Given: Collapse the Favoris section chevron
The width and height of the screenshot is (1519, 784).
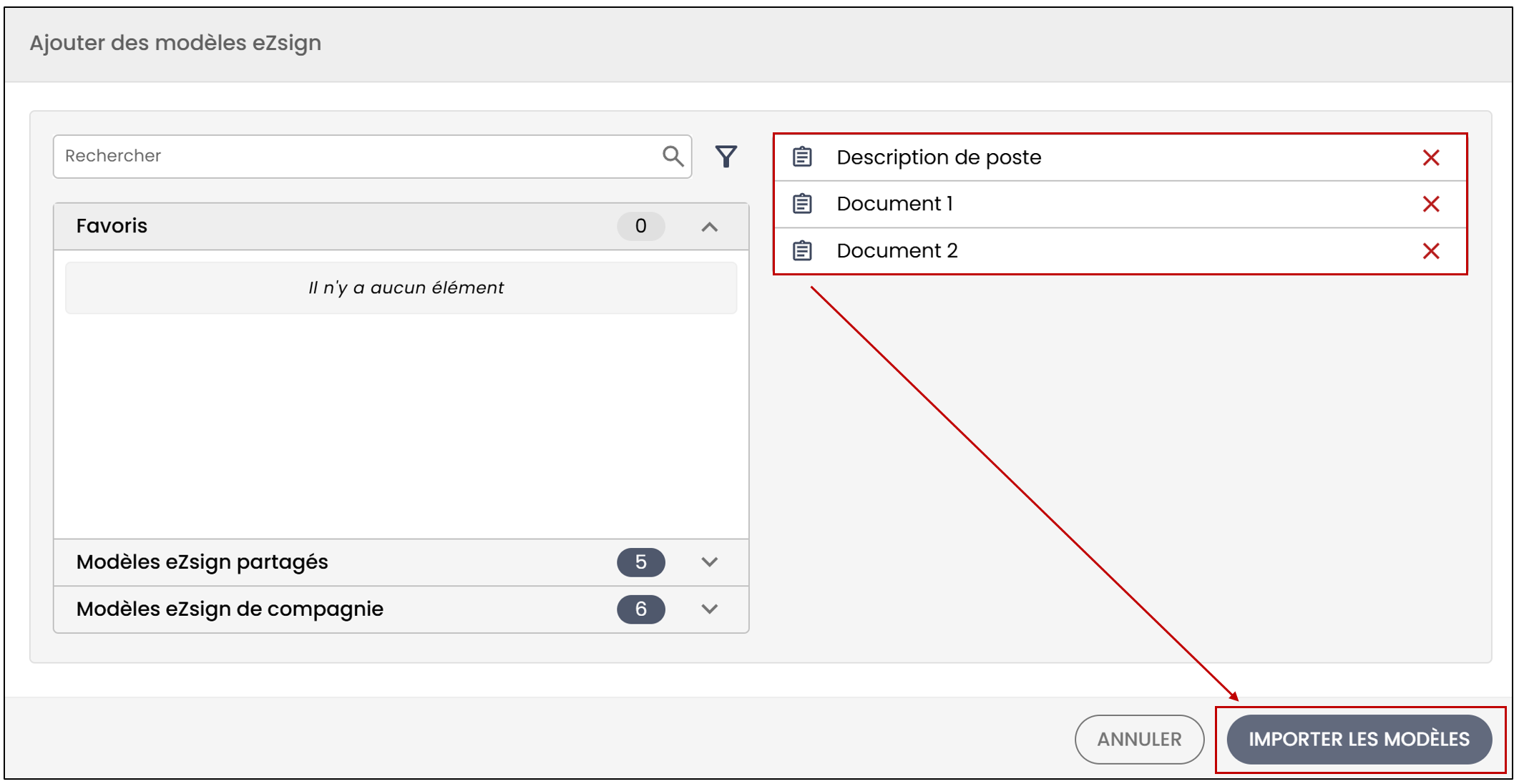Looking at the screenshot, I should 709,227.
